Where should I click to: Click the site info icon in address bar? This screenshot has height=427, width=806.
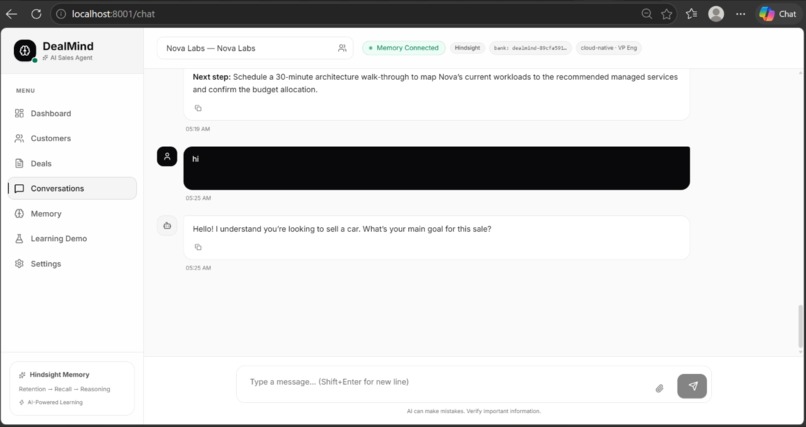point(61,14)
